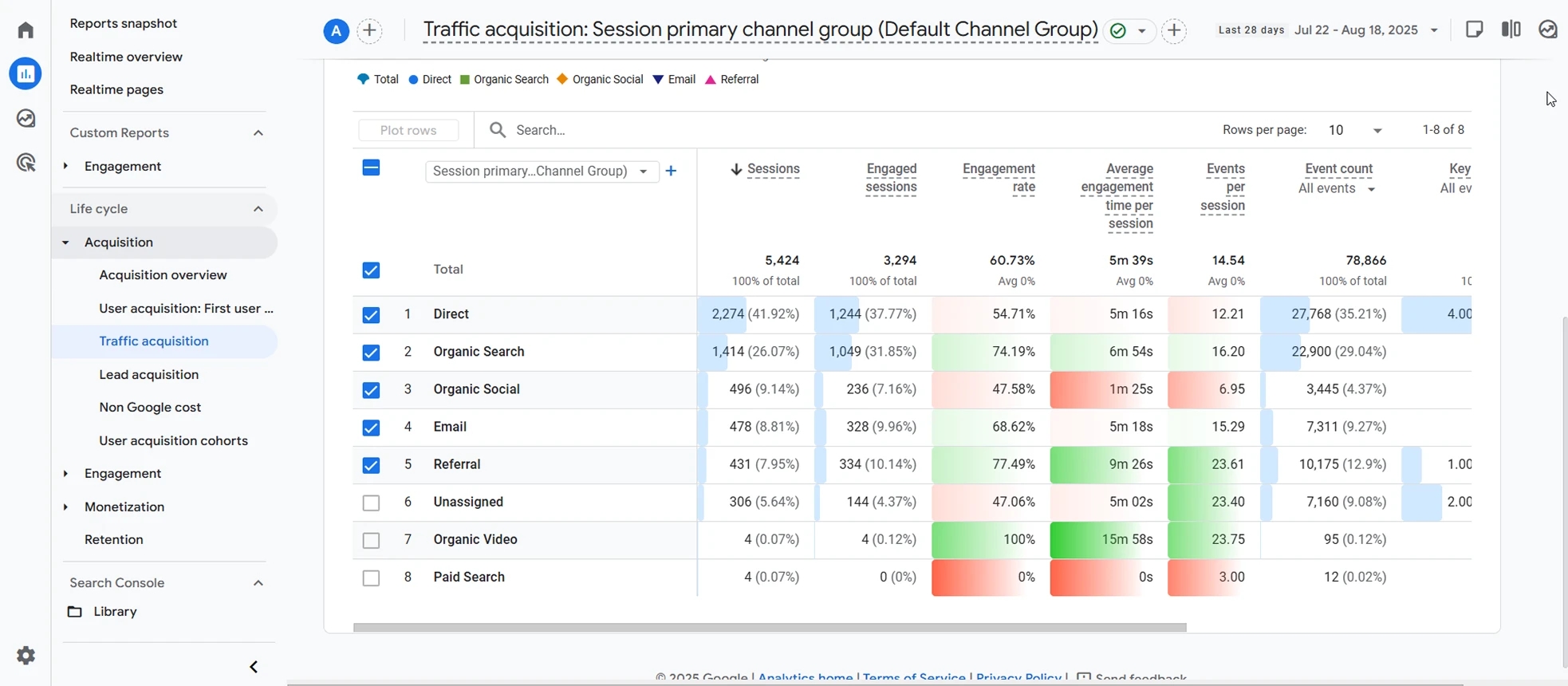Click the Organic Search legend swatch

point(465,80)
